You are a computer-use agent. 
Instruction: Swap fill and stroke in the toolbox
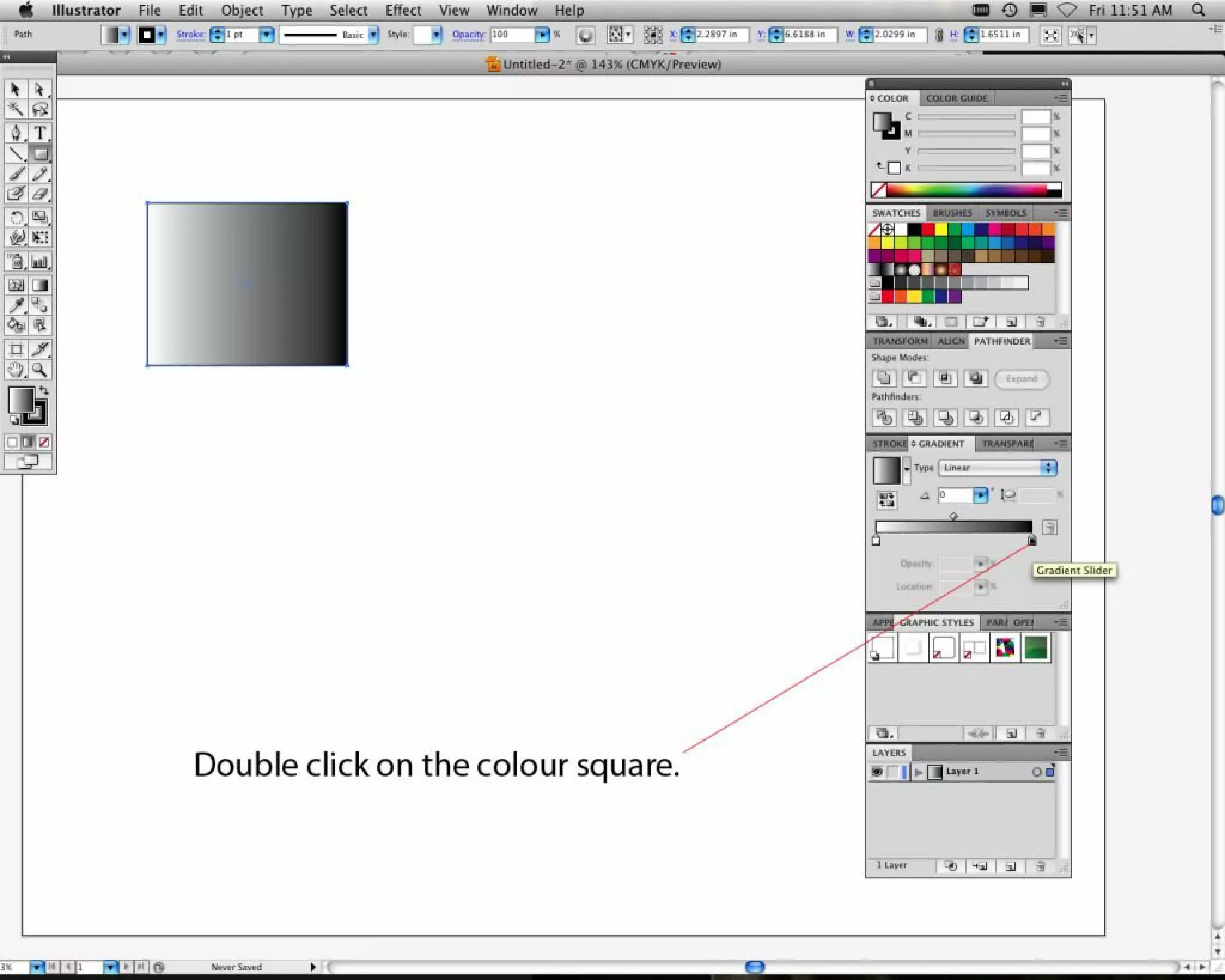tap(44, 390)
